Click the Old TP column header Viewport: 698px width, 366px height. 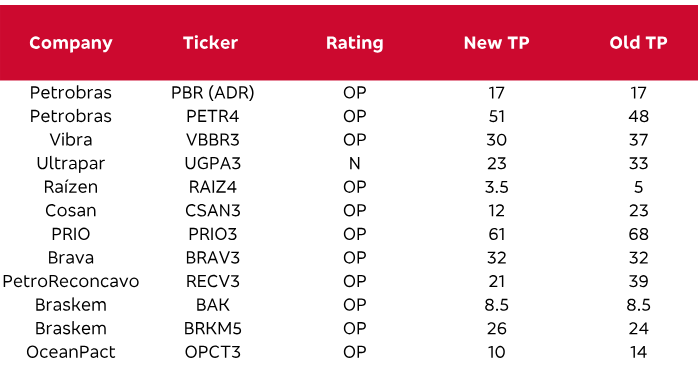tap(638, 43)
